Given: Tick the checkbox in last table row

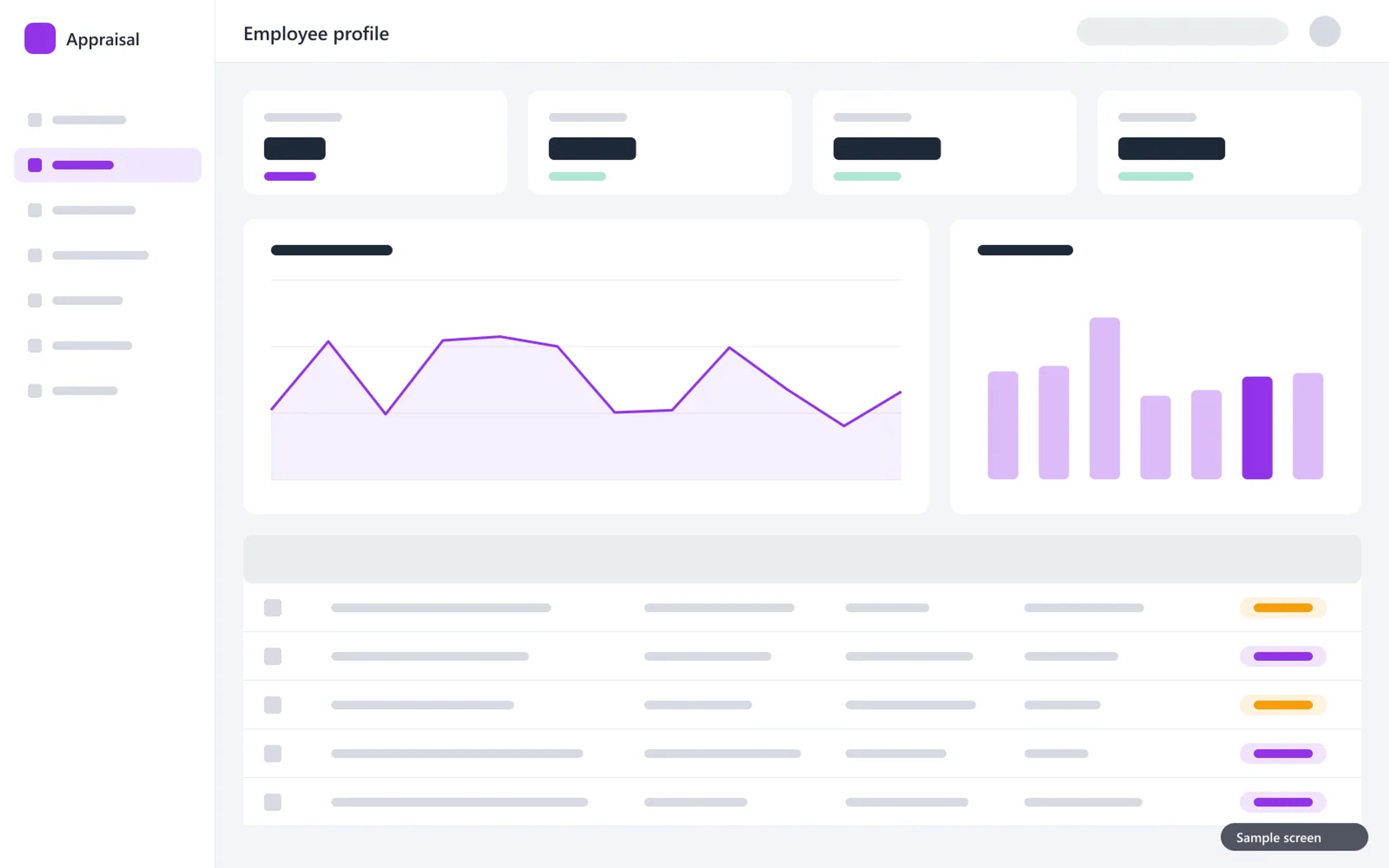Looking at the screenshot, I should pyautogui.click(x=273, y=802).
